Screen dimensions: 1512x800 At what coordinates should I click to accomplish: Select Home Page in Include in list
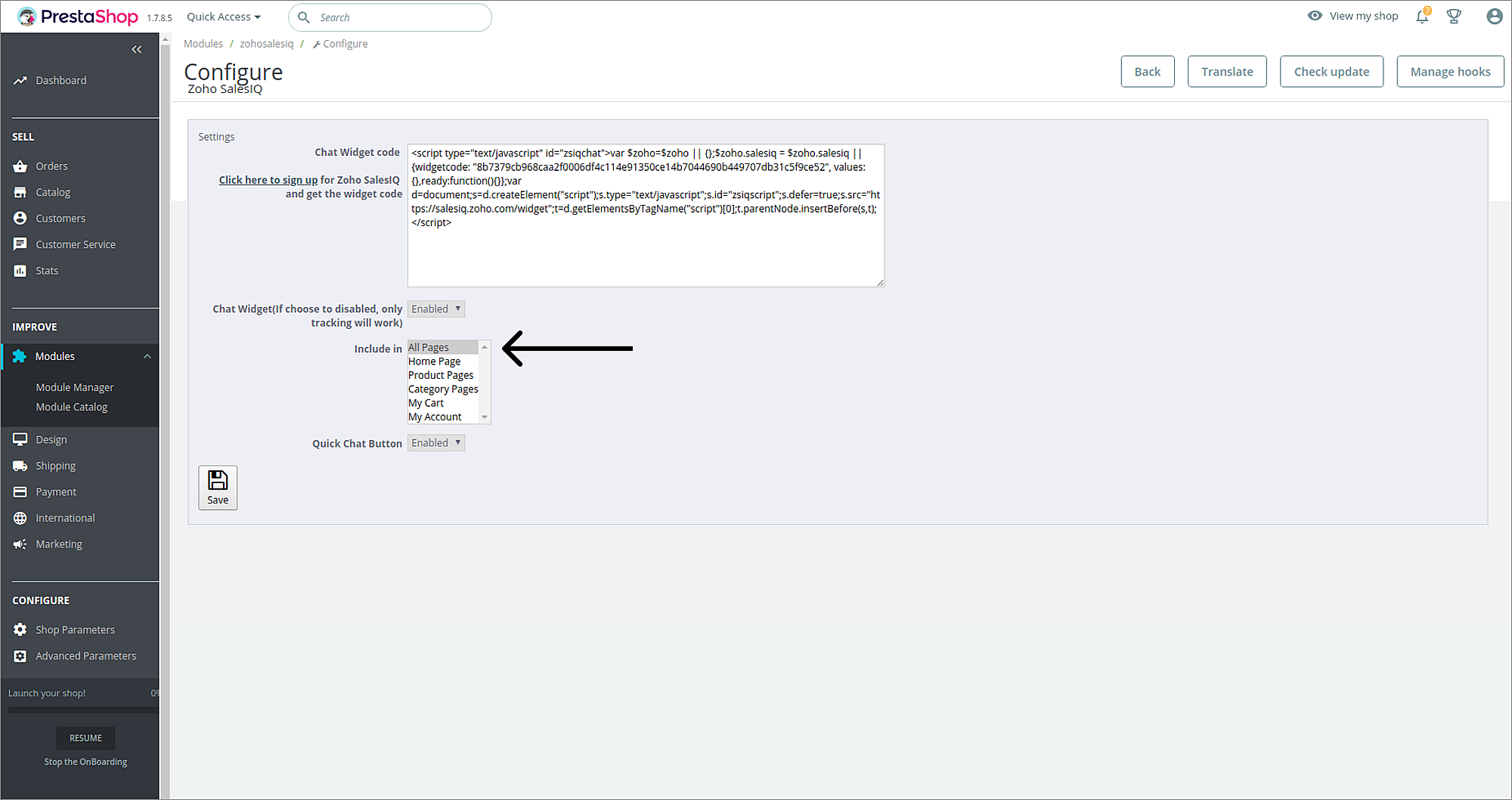(442, 361)
